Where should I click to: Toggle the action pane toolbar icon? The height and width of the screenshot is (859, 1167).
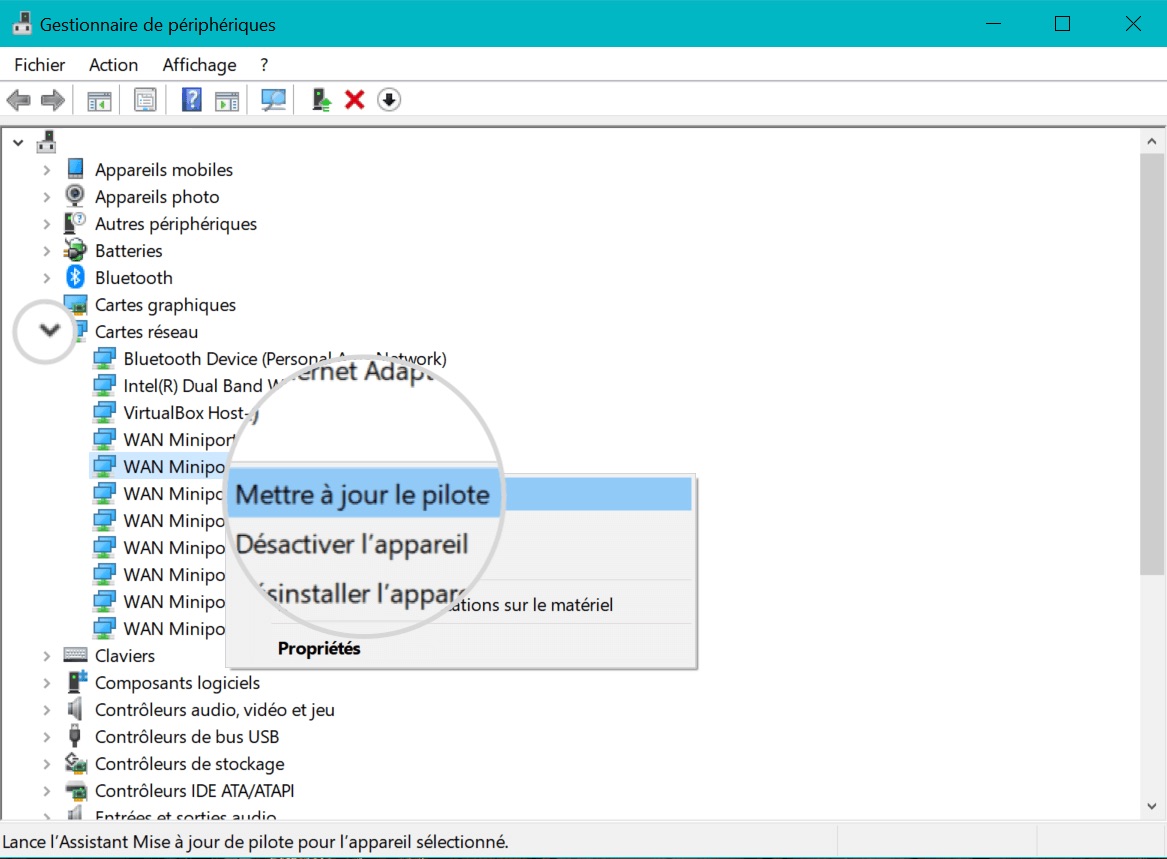click(227, 100)
